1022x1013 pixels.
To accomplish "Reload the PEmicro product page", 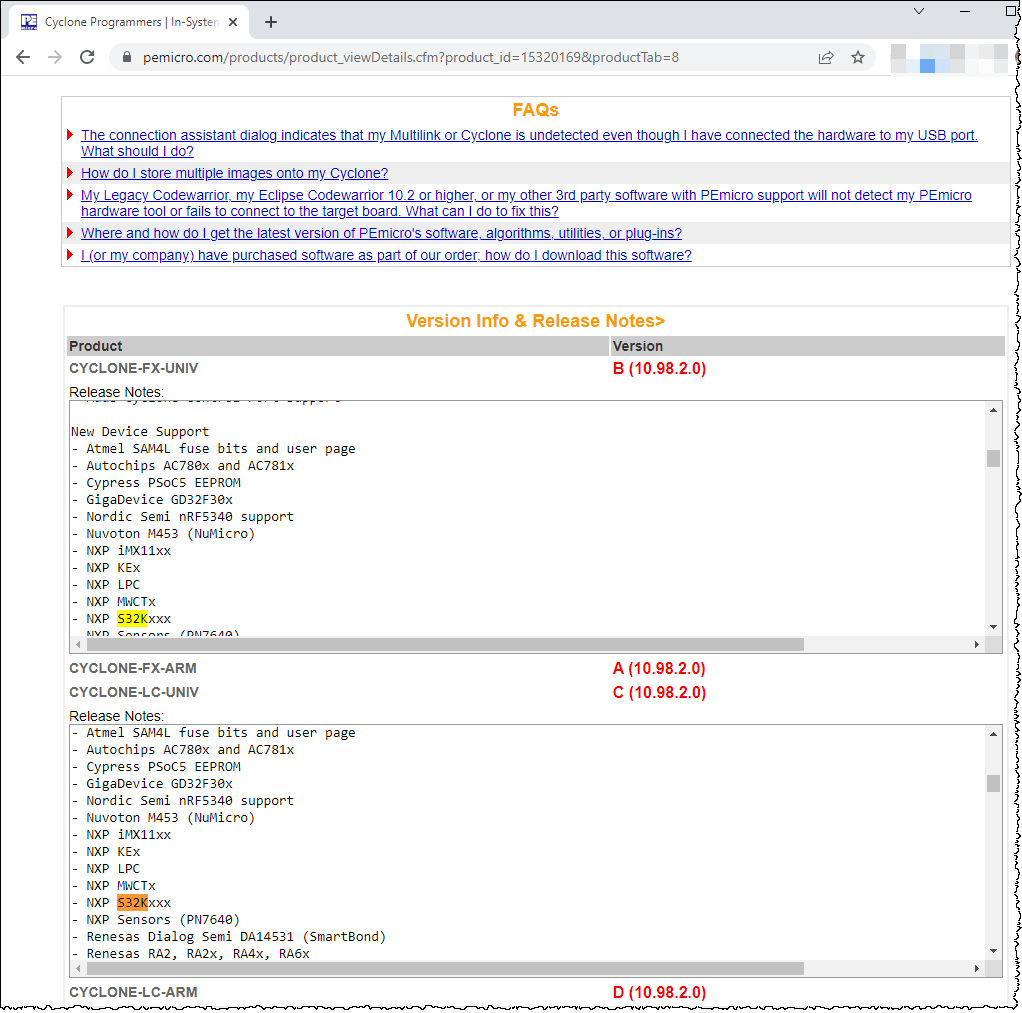I will tap(87, 57).
